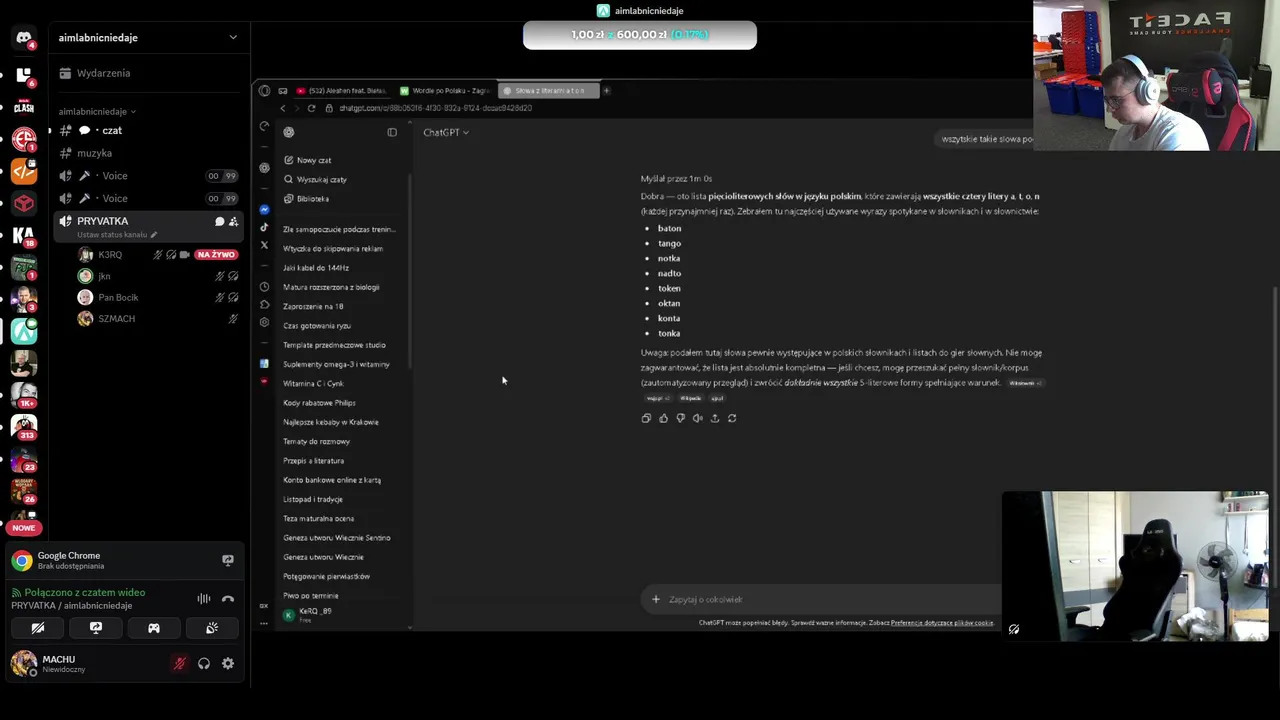Reload the ChatGPT page
1280x720 pixels.
(x=311, y=108)
